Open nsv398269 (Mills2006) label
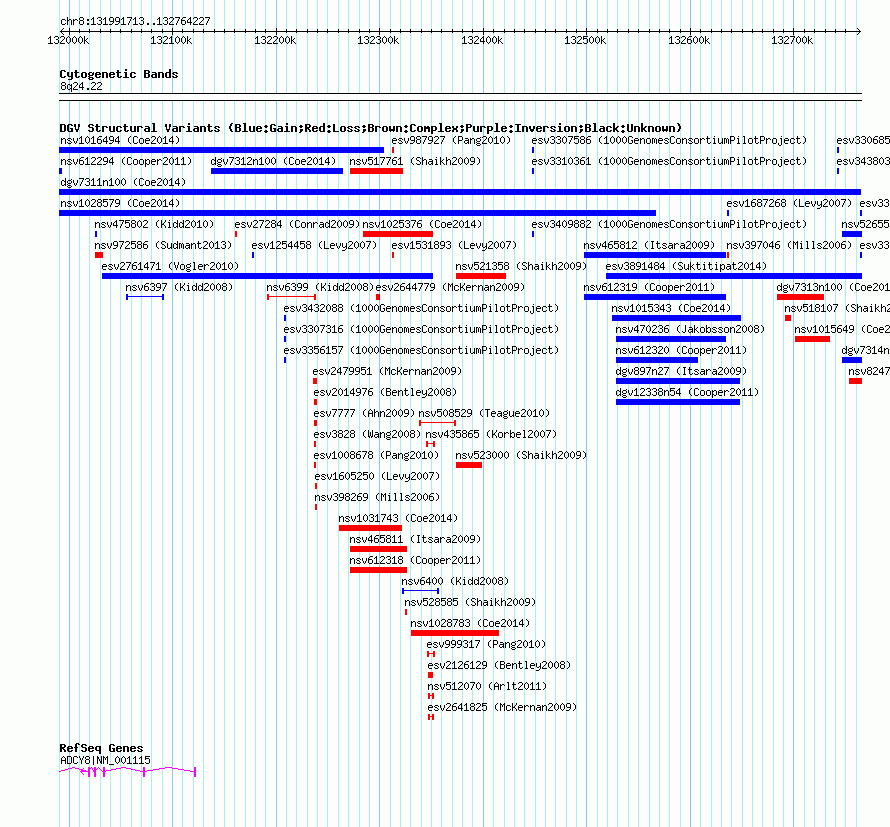The width and height of the screenshot is (890, 827). coord(377,497)
